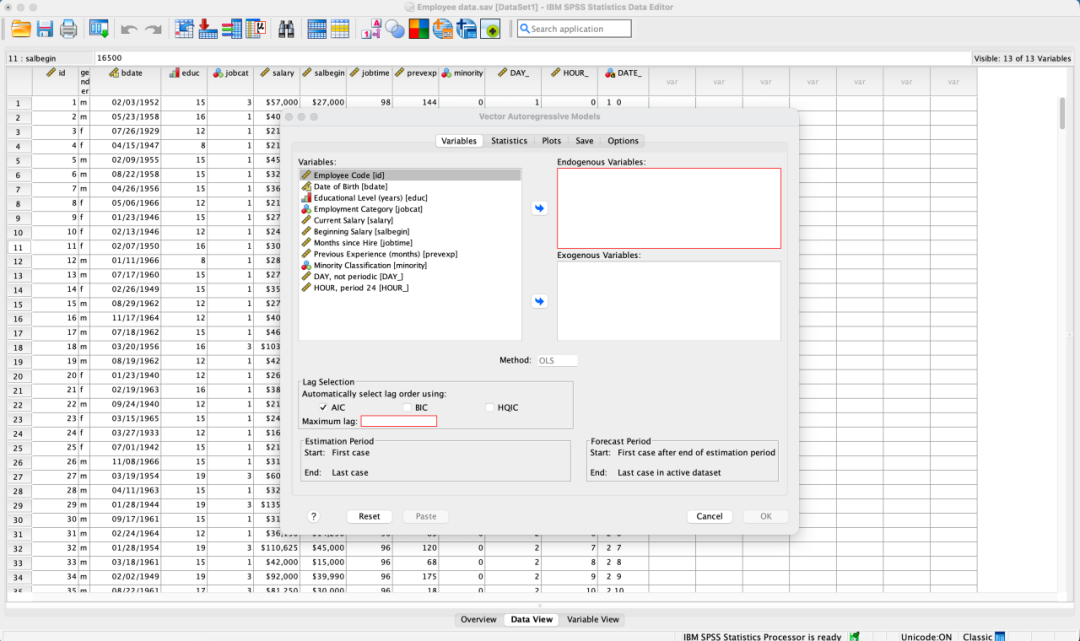Click the Endogenous Variables list box

(669, 208)
